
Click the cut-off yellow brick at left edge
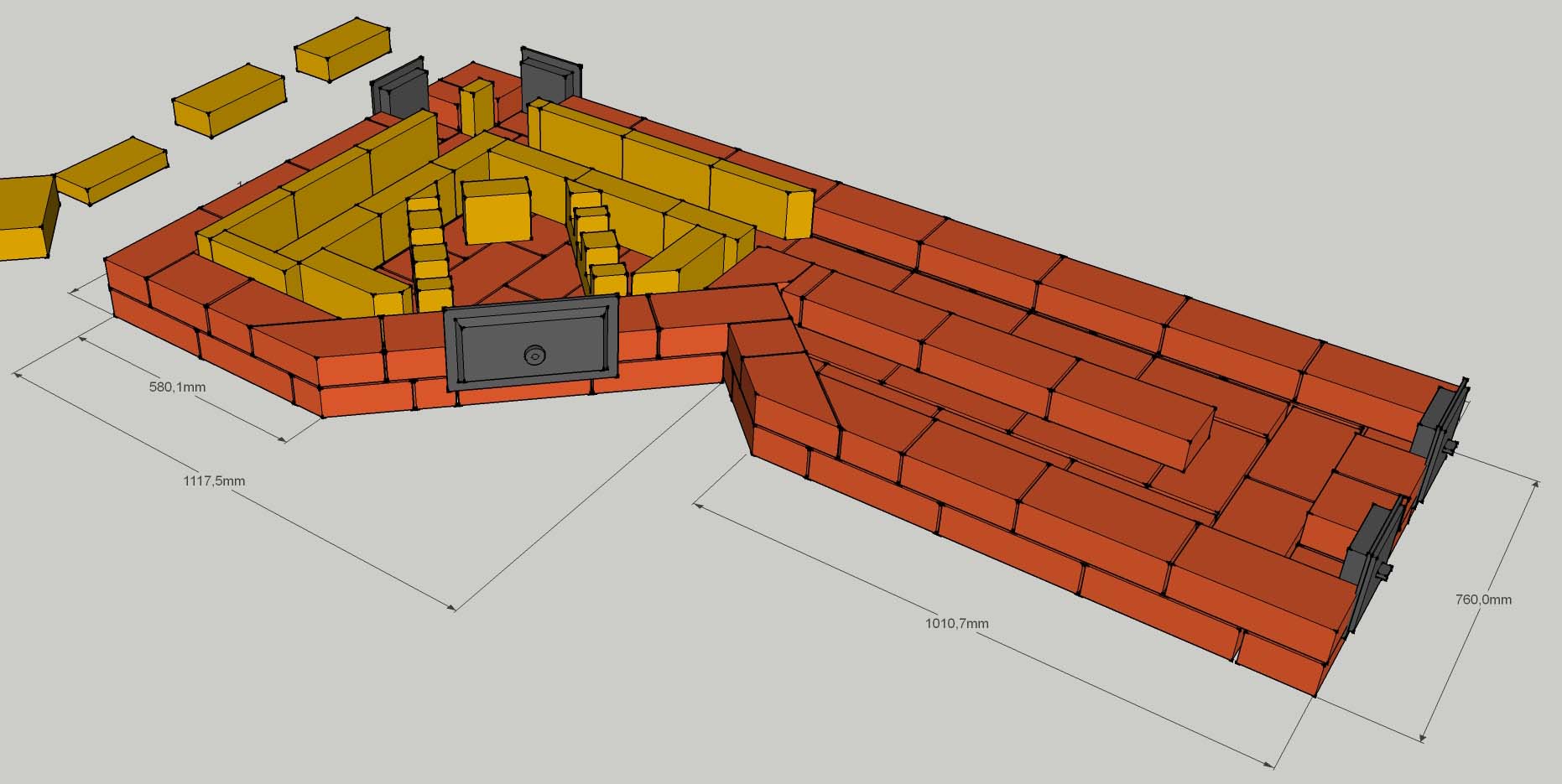coord(25,218)
